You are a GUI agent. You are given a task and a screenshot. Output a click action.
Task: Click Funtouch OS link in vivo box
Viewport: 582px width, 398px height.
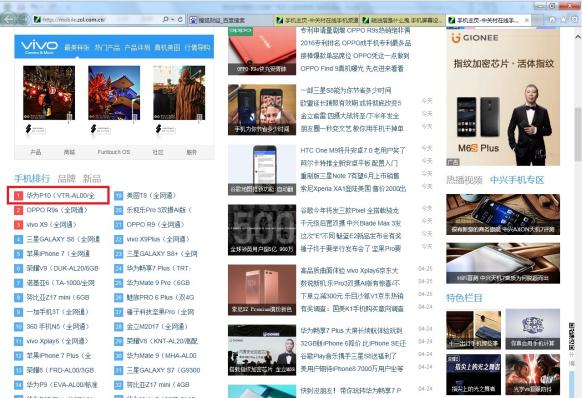[x=114, y=152]
